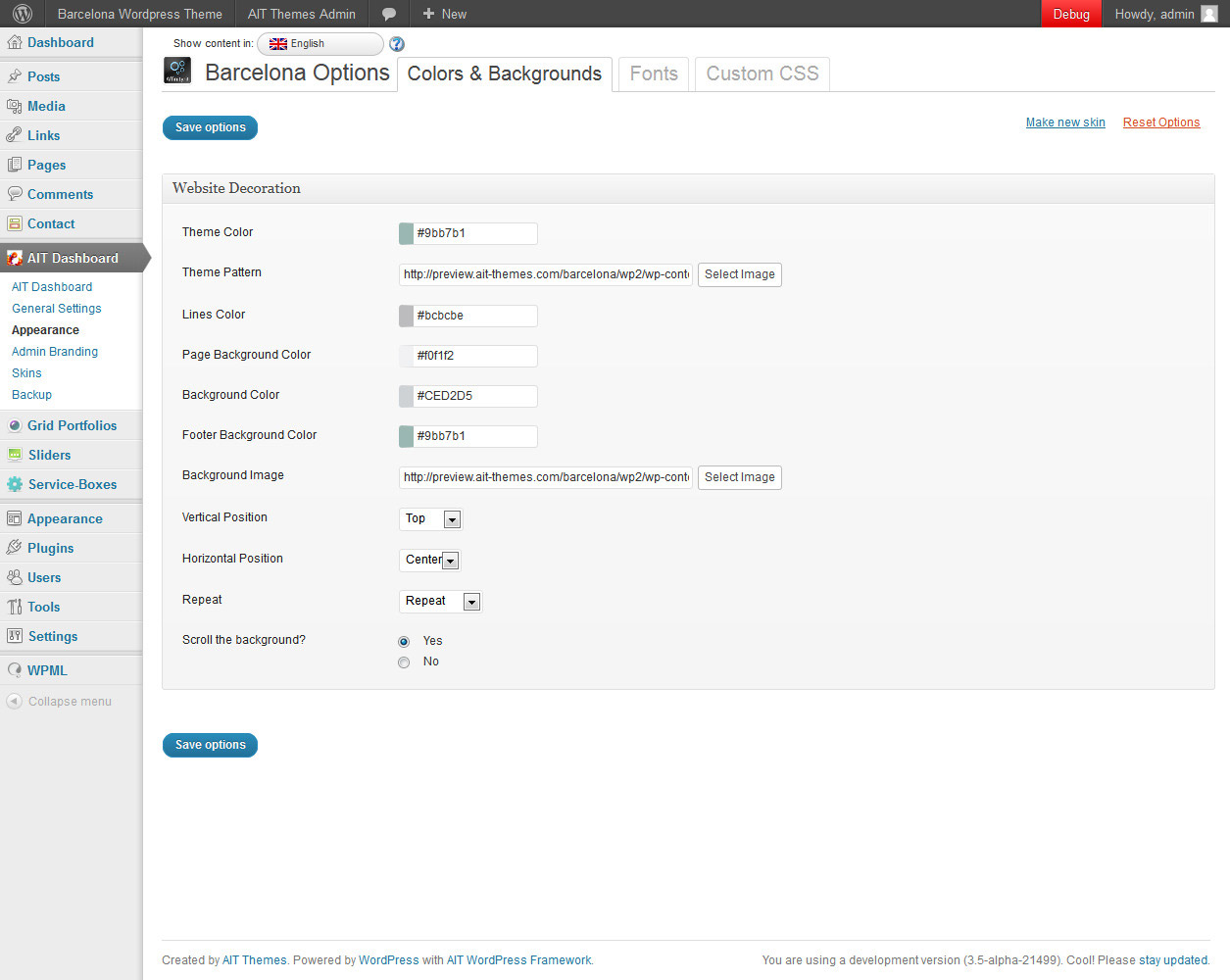
Task: Click the WordPress link in footer
Action: tap(388, 960)
